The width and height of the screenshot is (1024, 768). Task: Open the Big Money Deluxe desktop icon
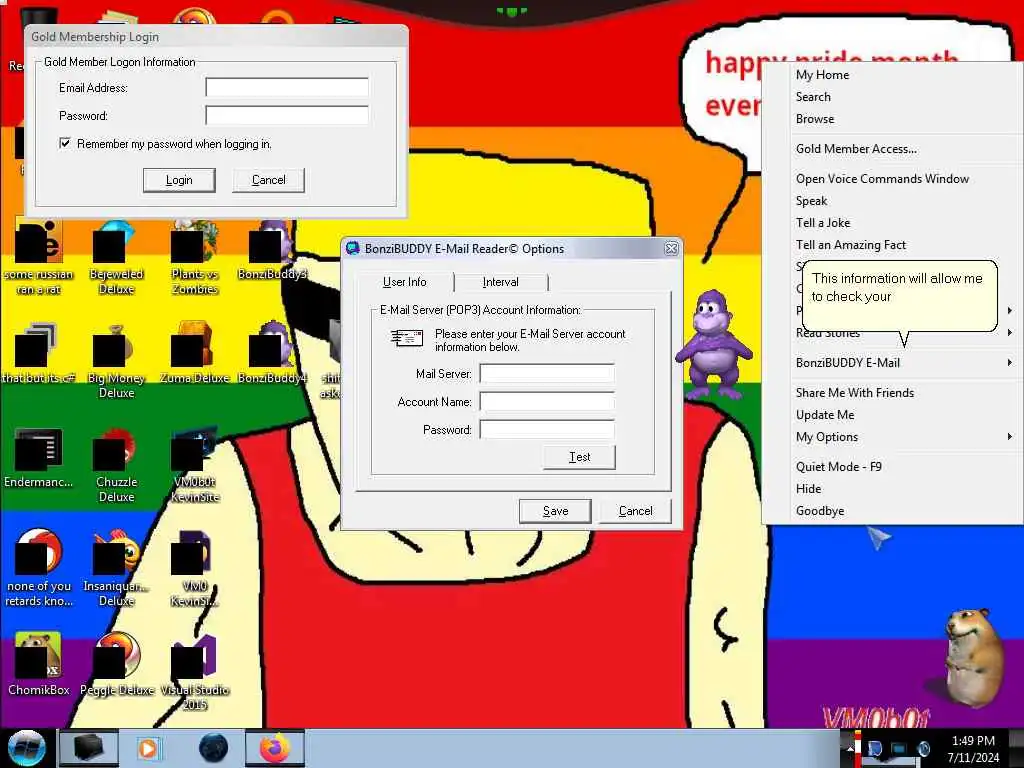[116, 360]
